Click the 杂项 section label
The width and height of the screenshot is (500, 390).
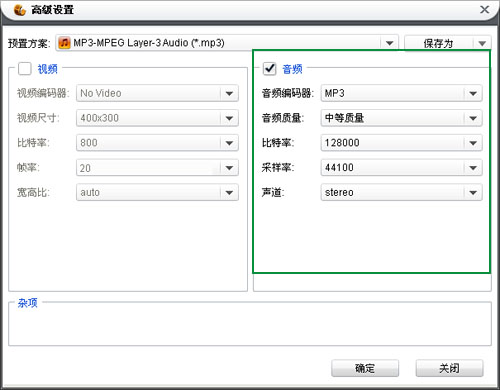(x=27, y=303)
